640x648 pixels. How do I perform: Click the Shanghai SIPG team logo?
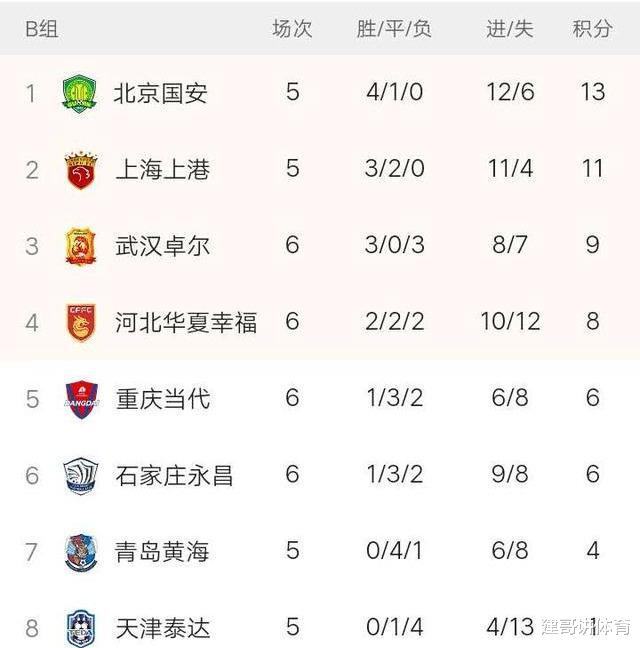coord(80,170)
